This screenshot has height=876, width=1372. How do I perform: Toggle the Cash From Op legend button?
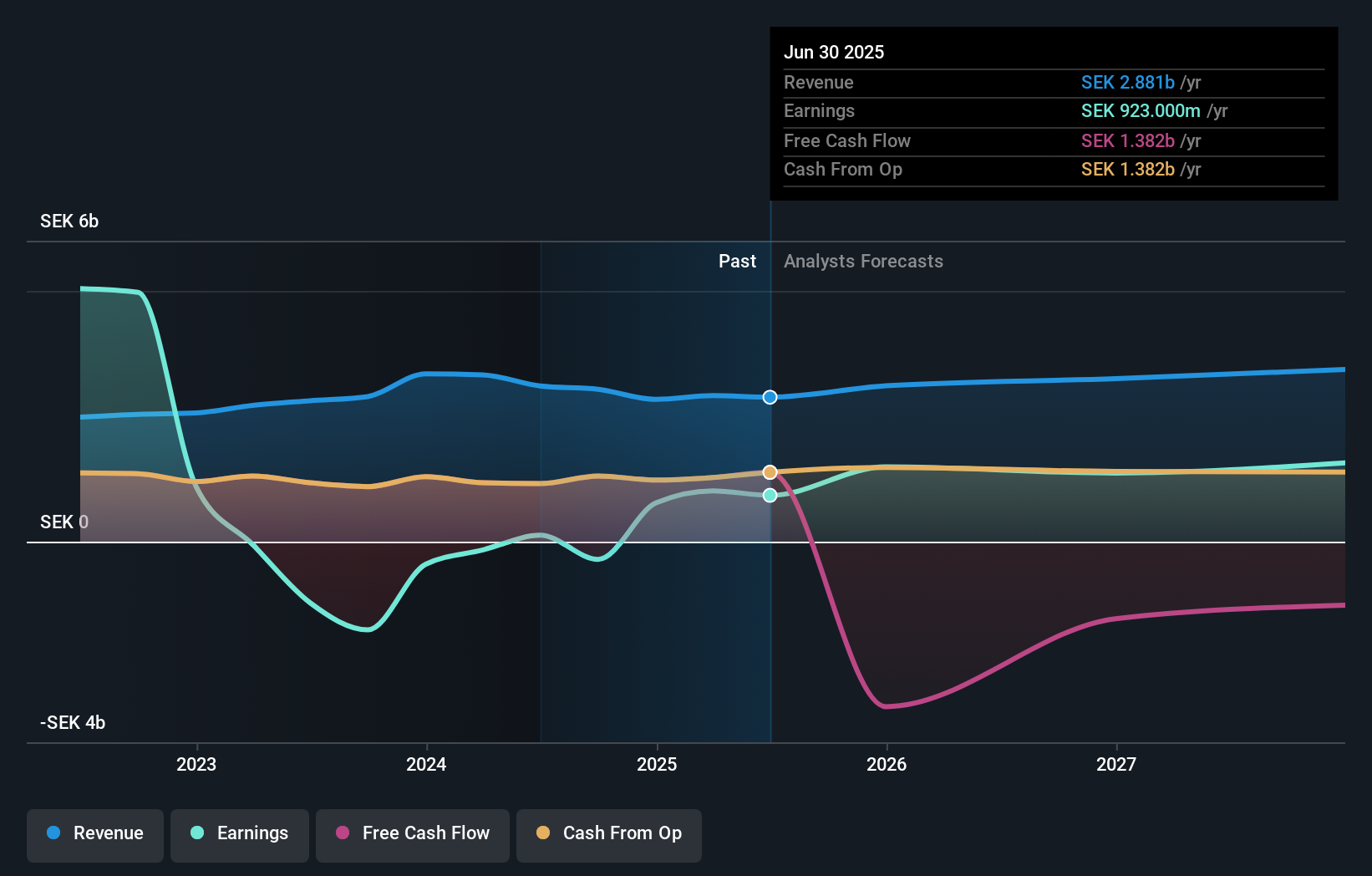[609, 835]
